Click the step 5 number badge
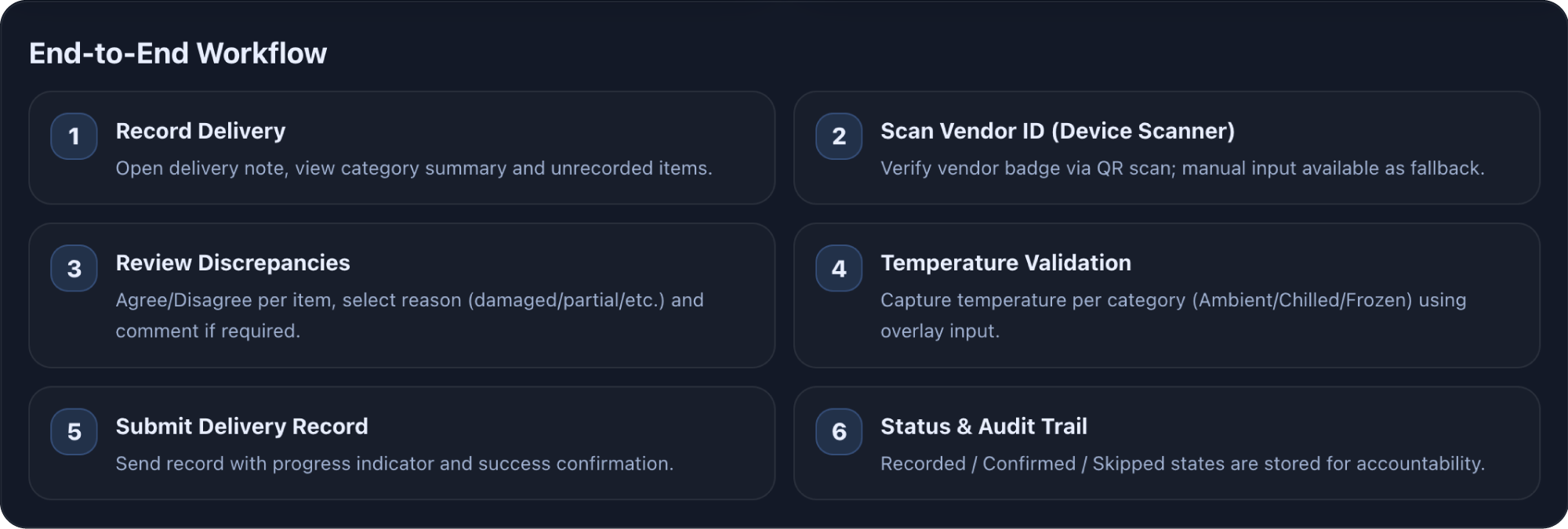1568x529 pixels. pos(74,432)
